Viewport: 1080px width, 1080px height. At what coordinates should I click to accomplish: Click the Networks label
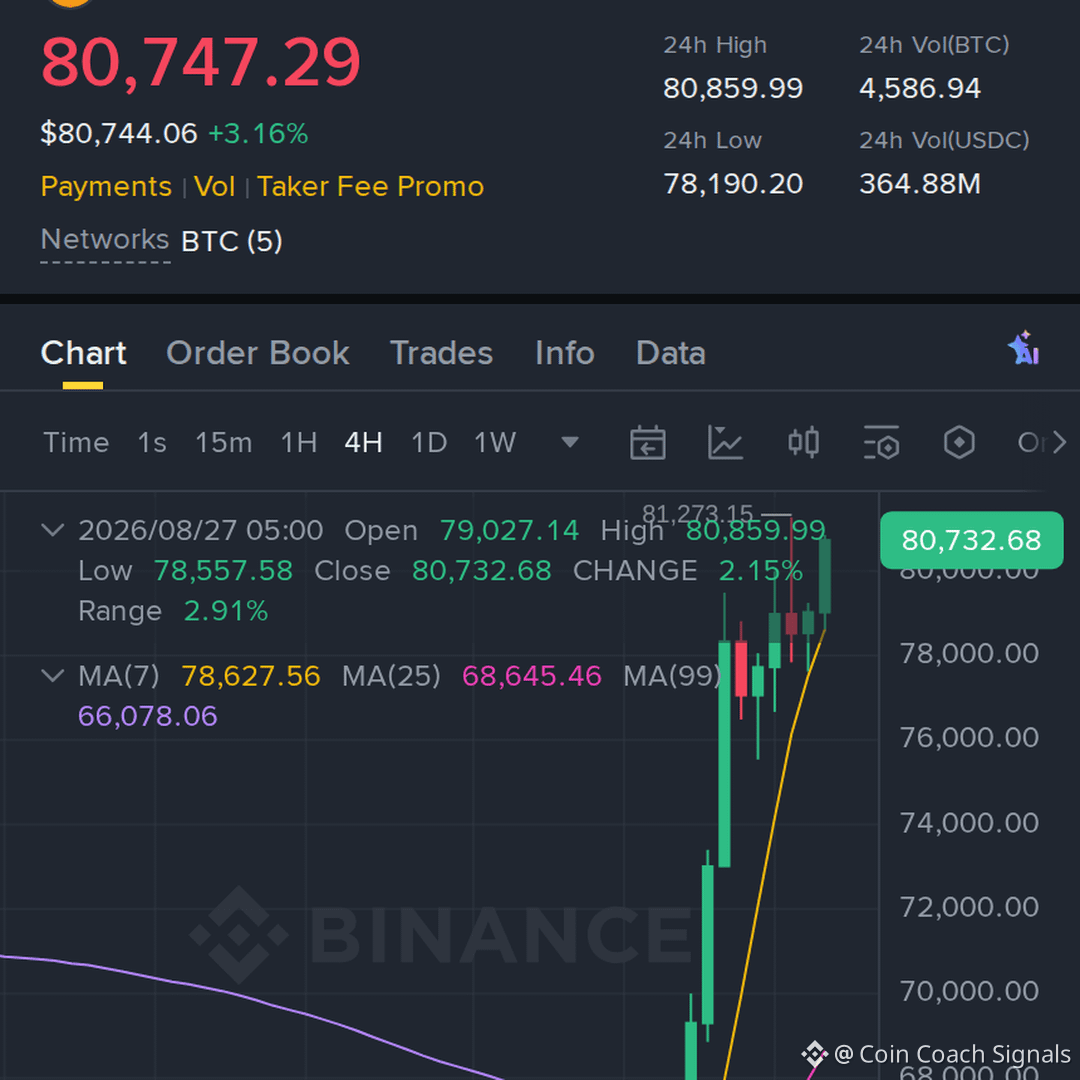105,240
